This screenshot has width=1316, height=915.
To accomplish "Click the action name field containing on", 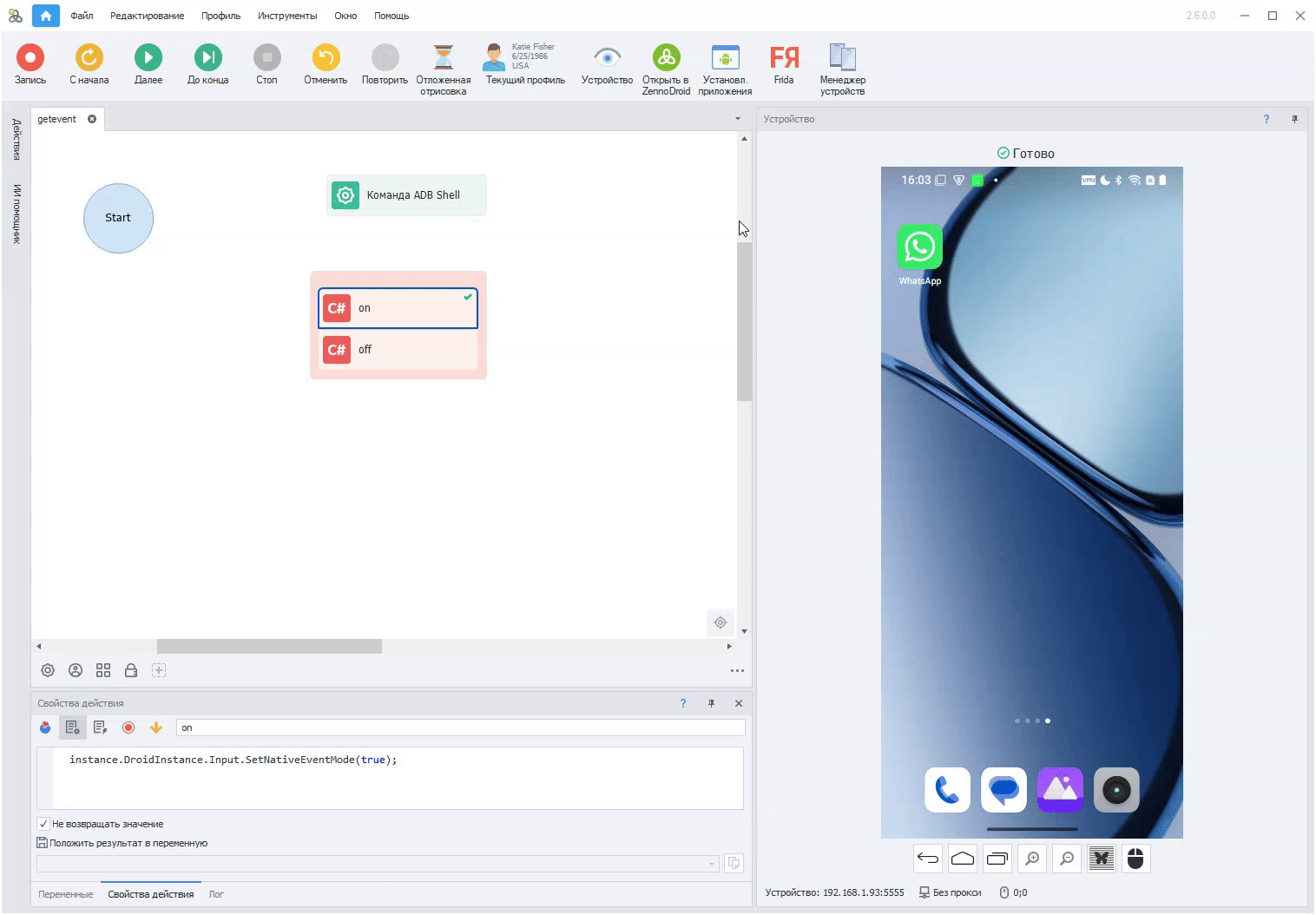I will 460,727.
